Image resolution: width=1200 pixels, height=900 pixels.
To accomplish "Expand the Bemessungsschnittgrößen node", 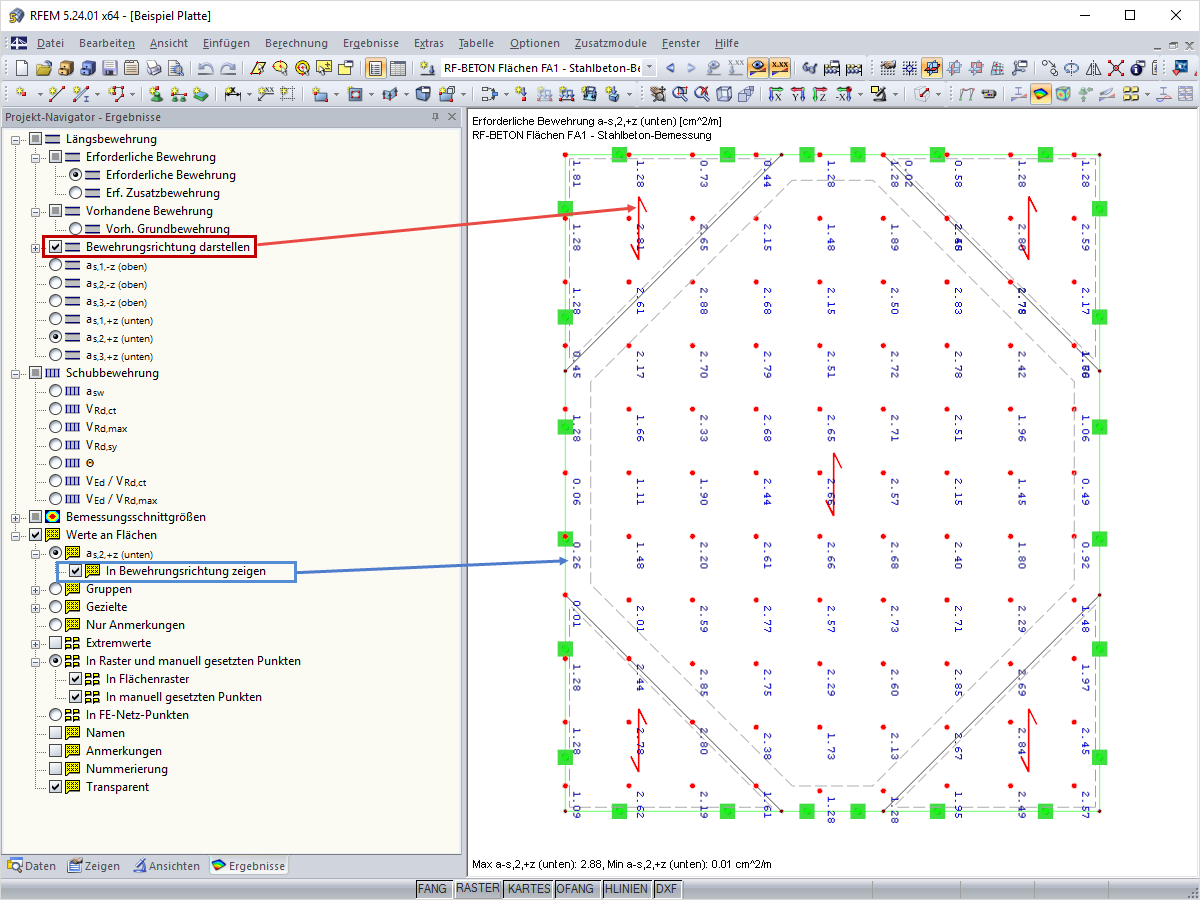I will pyautogui.click(x=17, y=517).
